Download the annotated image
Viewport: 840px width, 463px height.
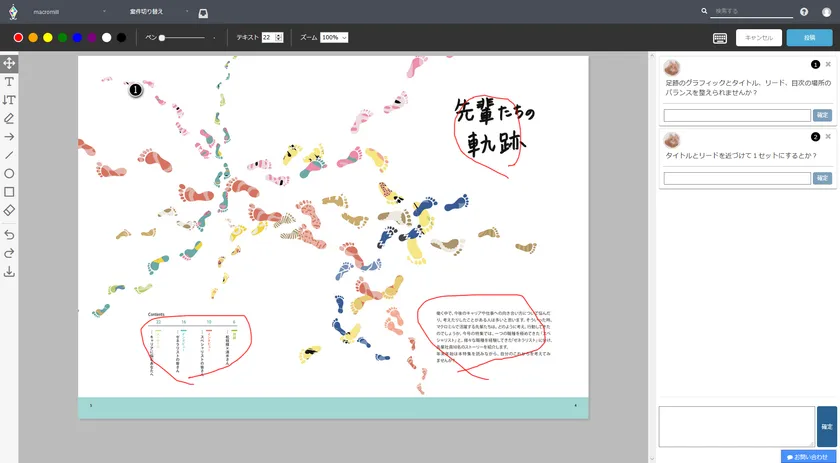pos(9,272)
